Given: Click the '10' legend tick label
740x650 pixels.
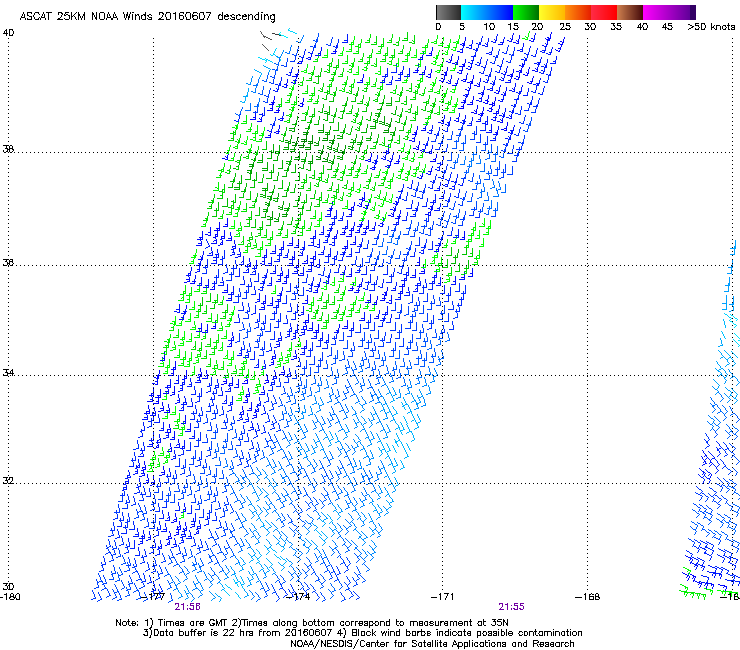Looking at the screenshot, I should [x=489, y=27].
